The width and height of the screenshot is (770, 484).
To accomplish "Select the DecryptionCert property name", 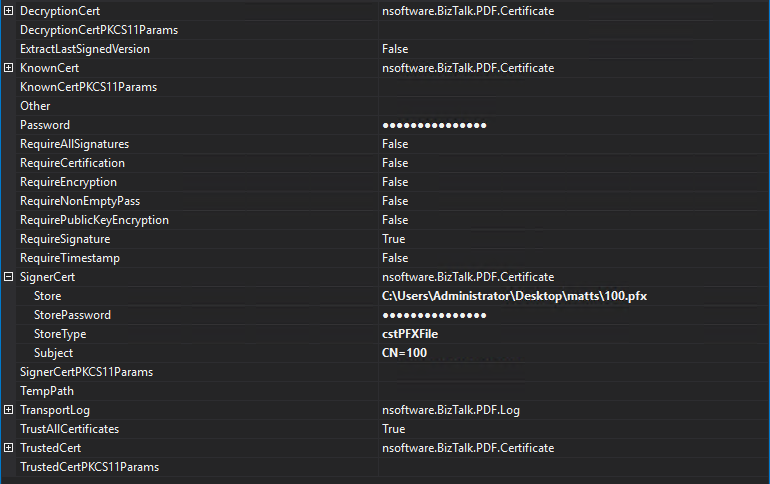I will [x=60, y=11].
